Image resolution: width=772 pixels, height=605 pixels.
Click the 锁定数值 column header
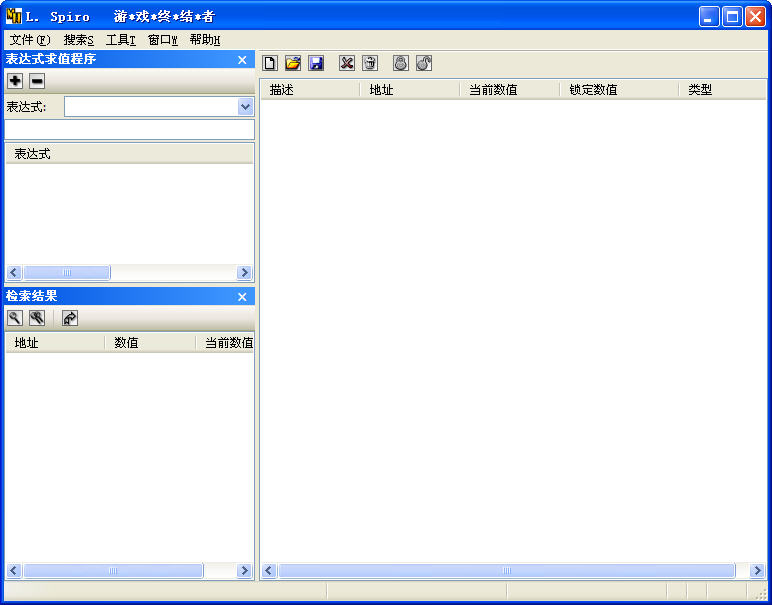[x=593, y=90]
